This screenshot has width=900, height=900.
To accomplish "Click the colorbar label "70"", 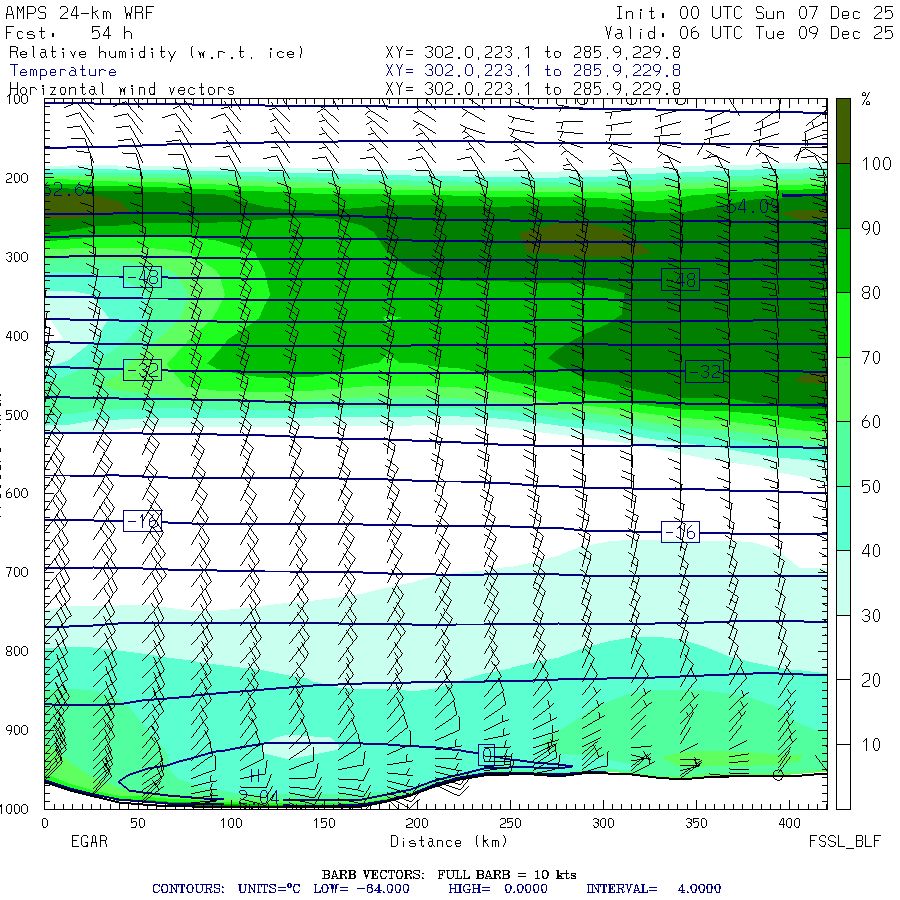I will point(871,358).
